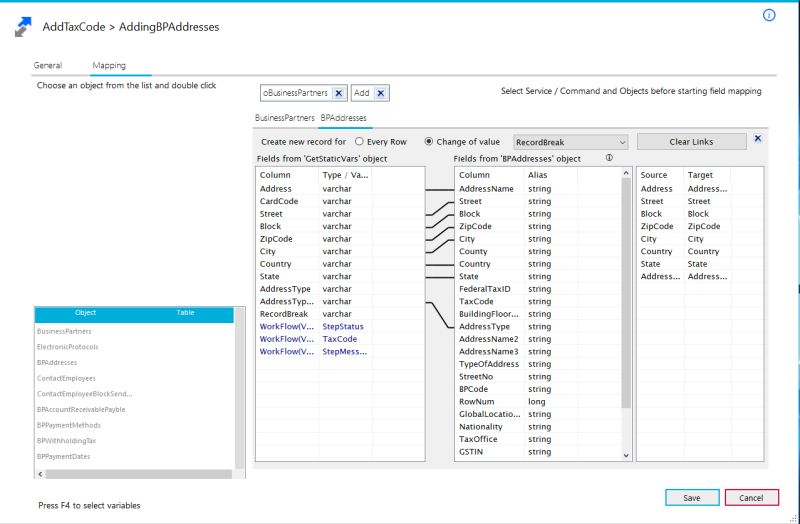Select TypeOfAddress in BPAddresses fields
This screenshot has width=800, height=524.
pyautogui.click(x=538, y=364)
